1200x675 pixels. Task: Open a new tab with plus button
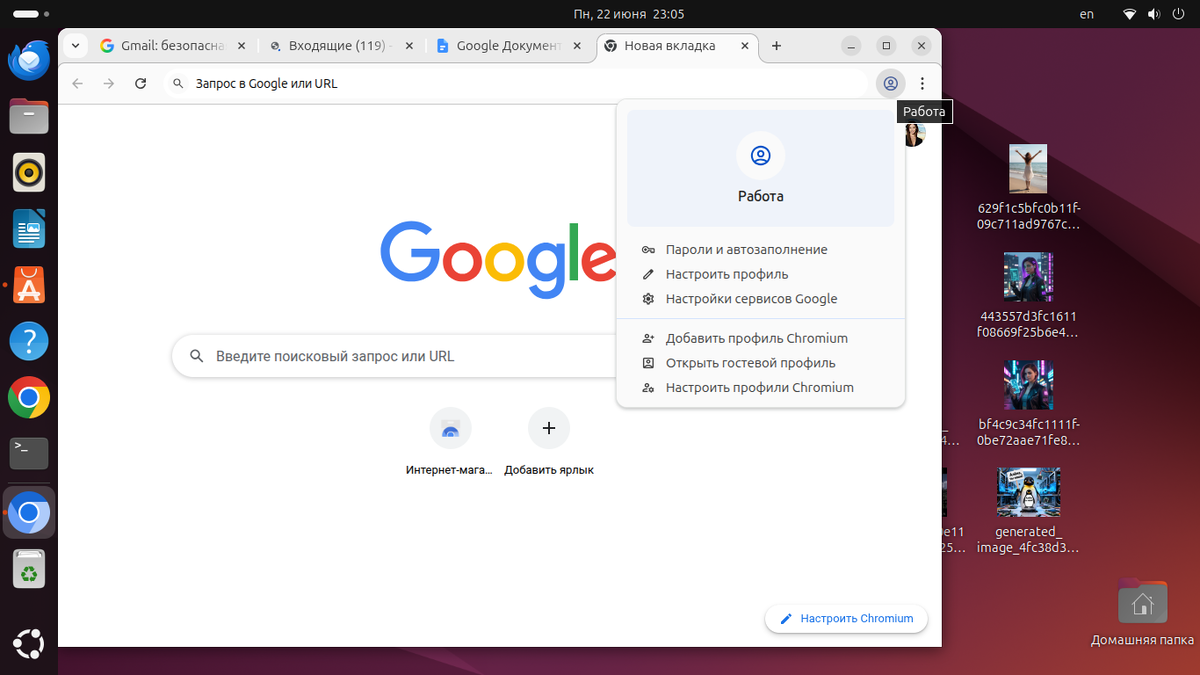(x=777, y=46)
